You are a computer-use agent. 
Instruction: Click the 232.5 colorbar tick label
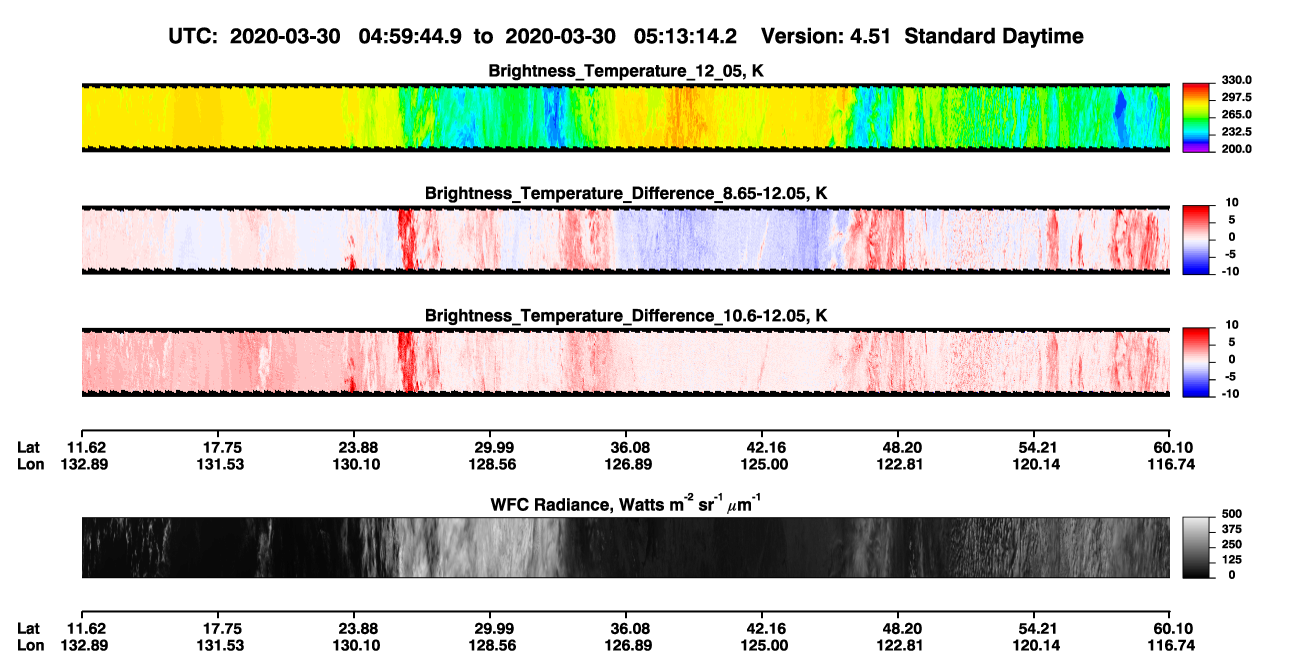(x=1236, y=132)
